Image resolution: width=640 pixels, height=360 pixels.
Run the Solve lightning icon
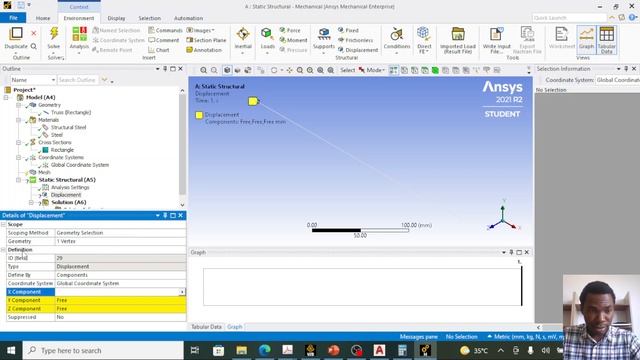coord(54,33)
